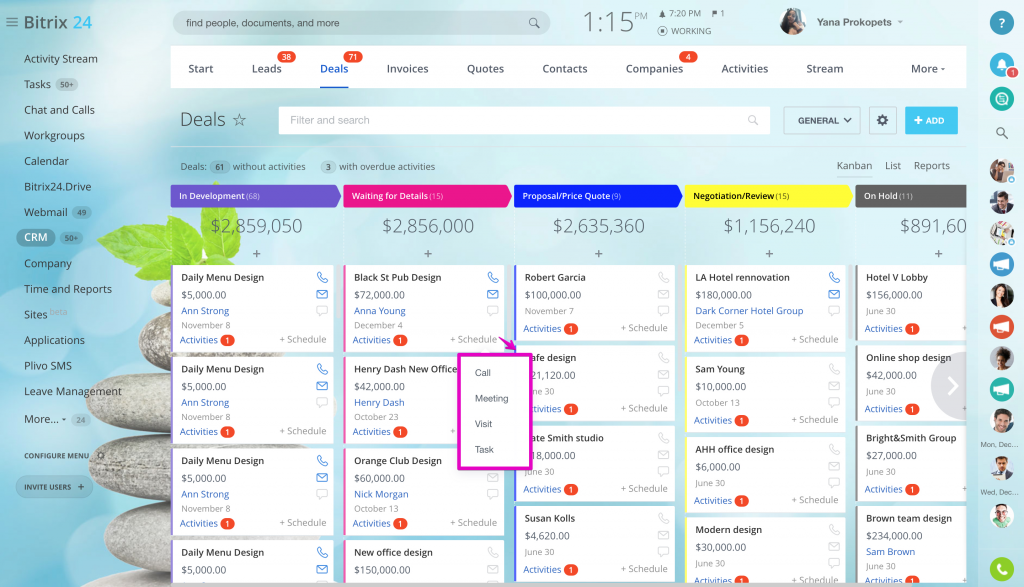1024x587 pixels.
Task: Click the pink Waiting for Details stage header
Action: click(x=427, y=196)
